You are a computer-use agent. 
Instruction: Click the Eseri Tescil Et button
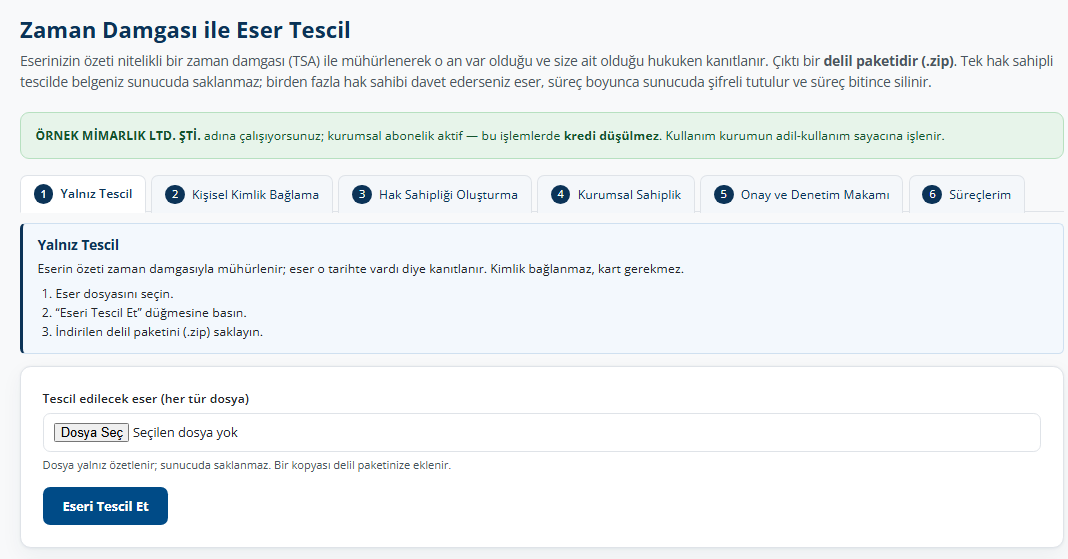[x=105, y=506]
